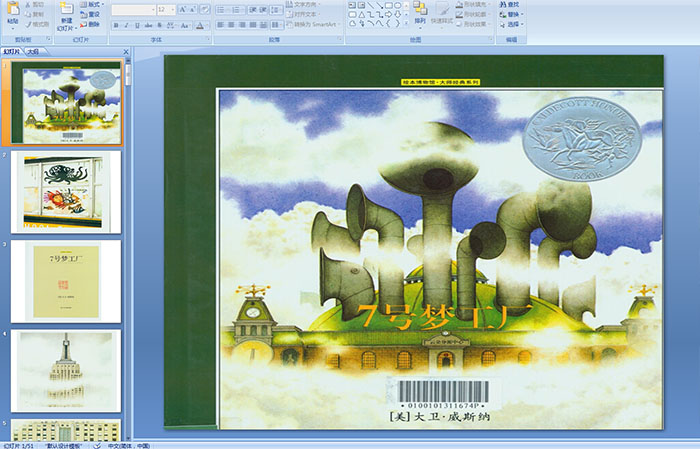Screen dimensions: 700x449
Task: Click the Grow Font icon
Action: tap(183, 9)
